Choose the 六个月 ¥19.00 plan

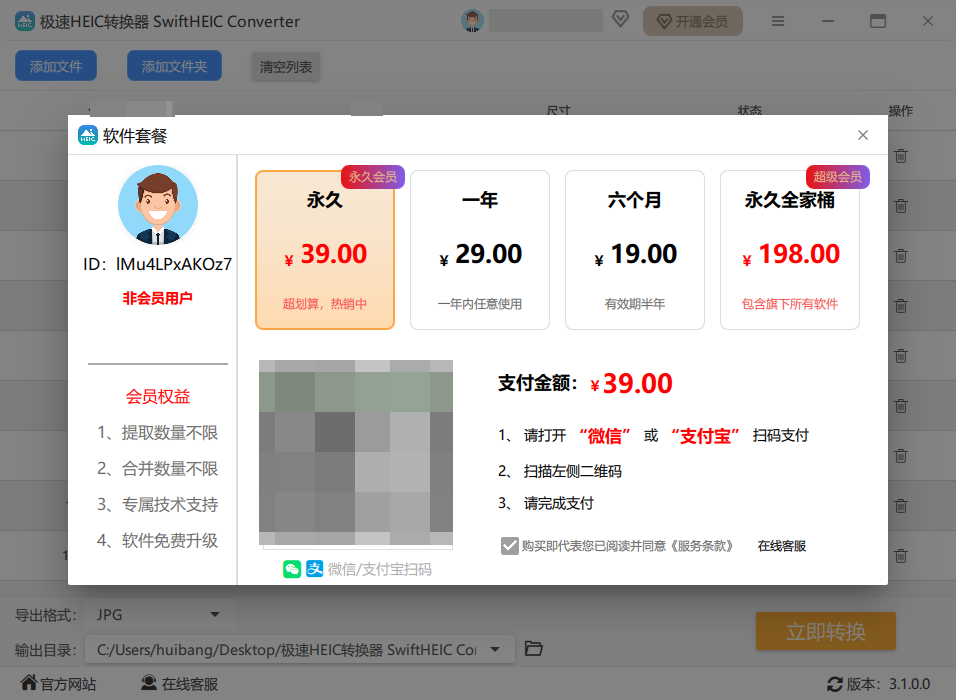(x=635, y=250)
